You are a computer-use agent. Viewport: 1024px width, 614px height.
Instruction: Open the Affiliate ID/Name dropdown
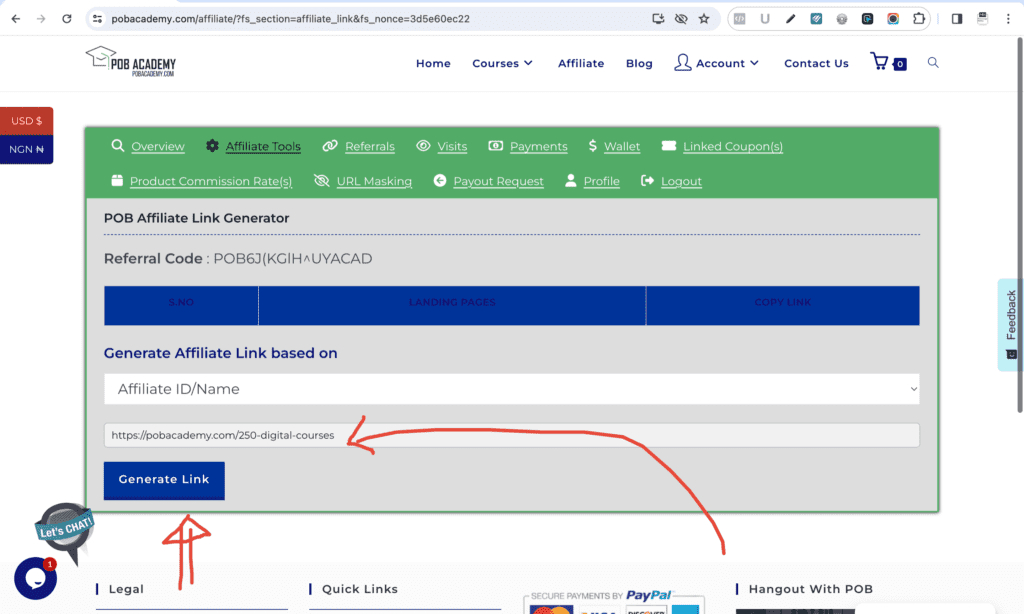(x=511, y=389)
